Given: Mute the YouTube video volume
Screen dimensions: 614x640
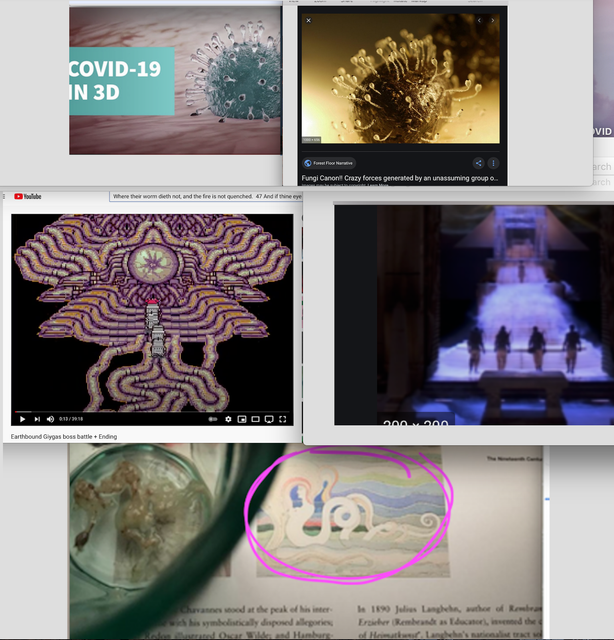Looking at the screenshot, I should [50, 419].
